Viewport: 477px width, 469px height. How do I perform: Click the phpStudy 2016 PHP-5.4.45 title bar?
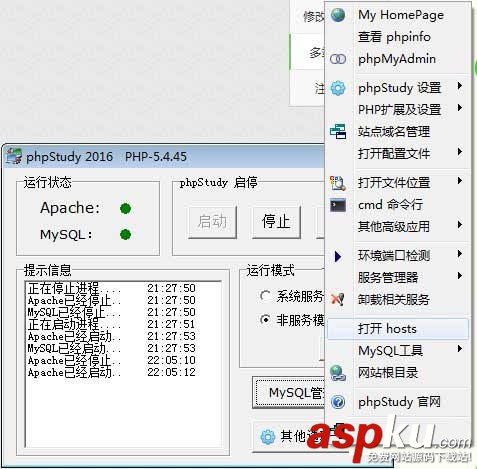click(x=164, y=157)
